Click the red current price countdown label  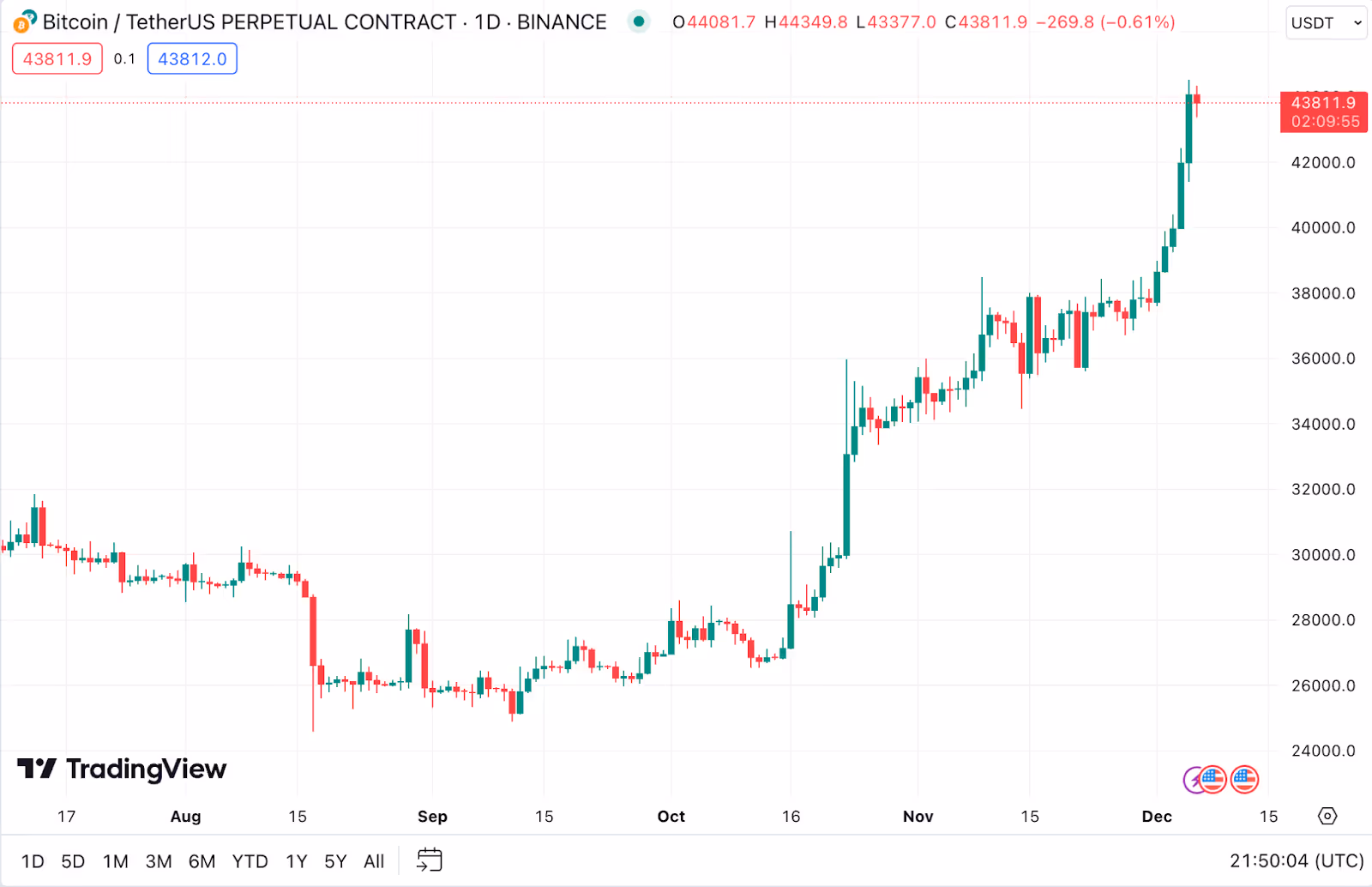[1322, 112]
